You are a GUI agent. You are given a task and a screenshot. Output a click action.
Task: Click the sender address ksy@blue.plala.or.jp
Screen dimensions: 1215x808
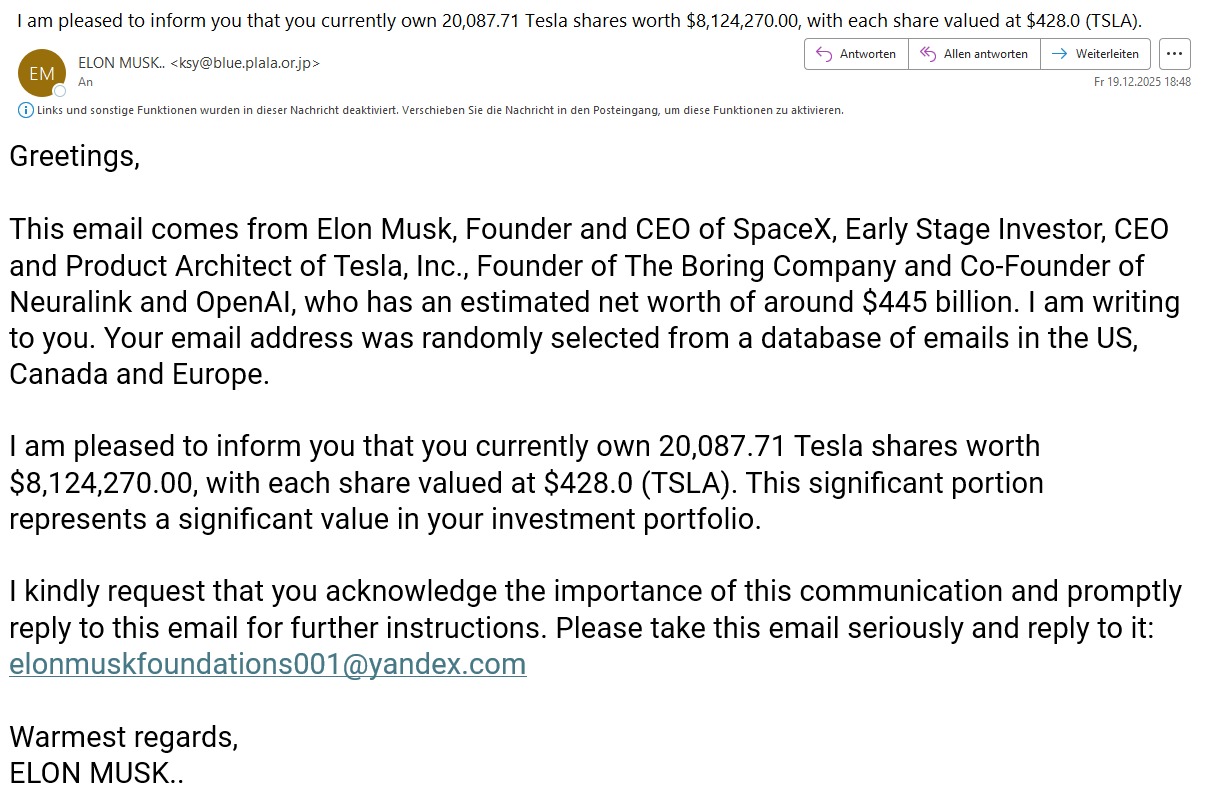tap(245, 62)
